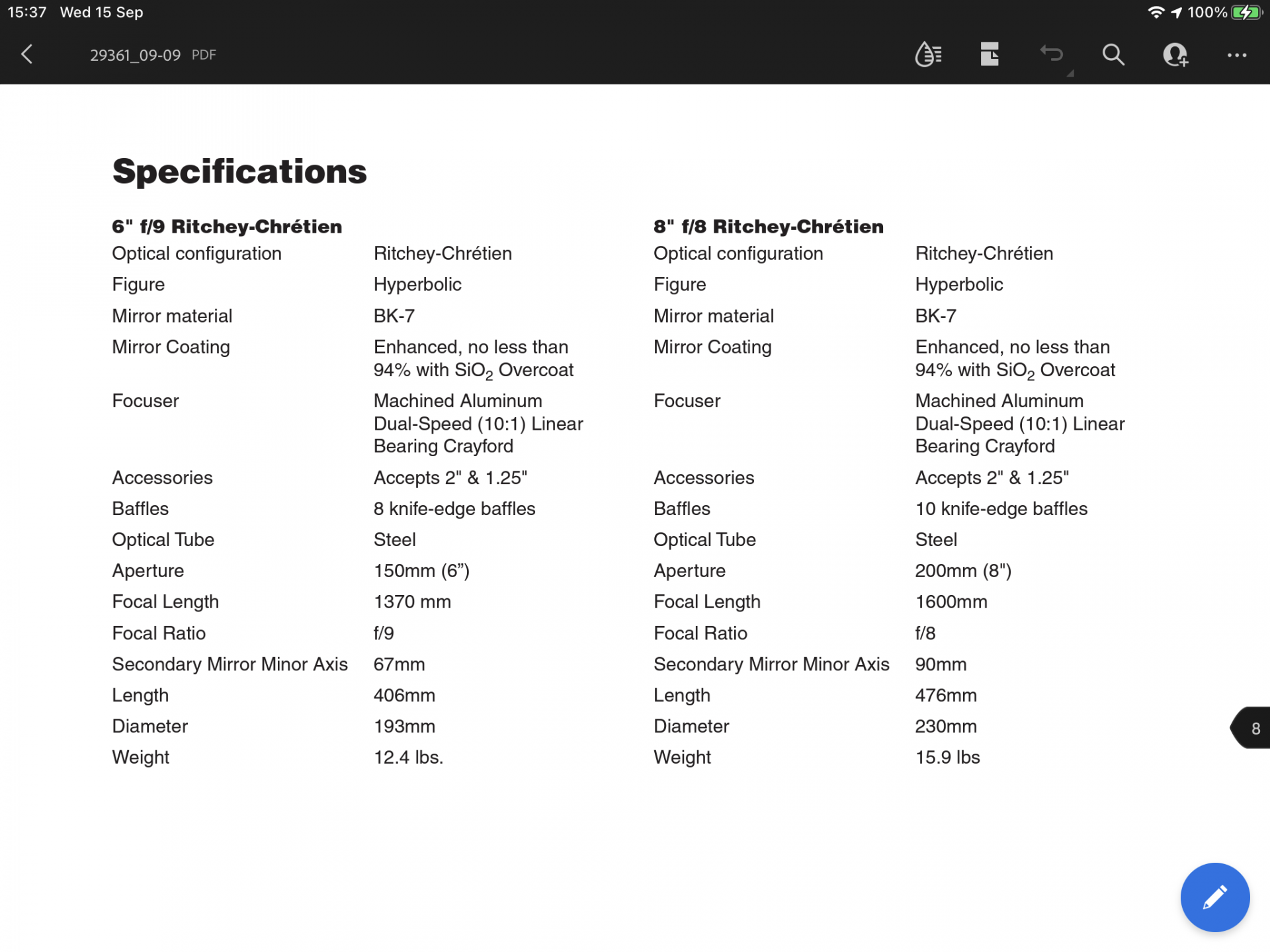
Task: Tap the share with people icon
Action: 1175,54
